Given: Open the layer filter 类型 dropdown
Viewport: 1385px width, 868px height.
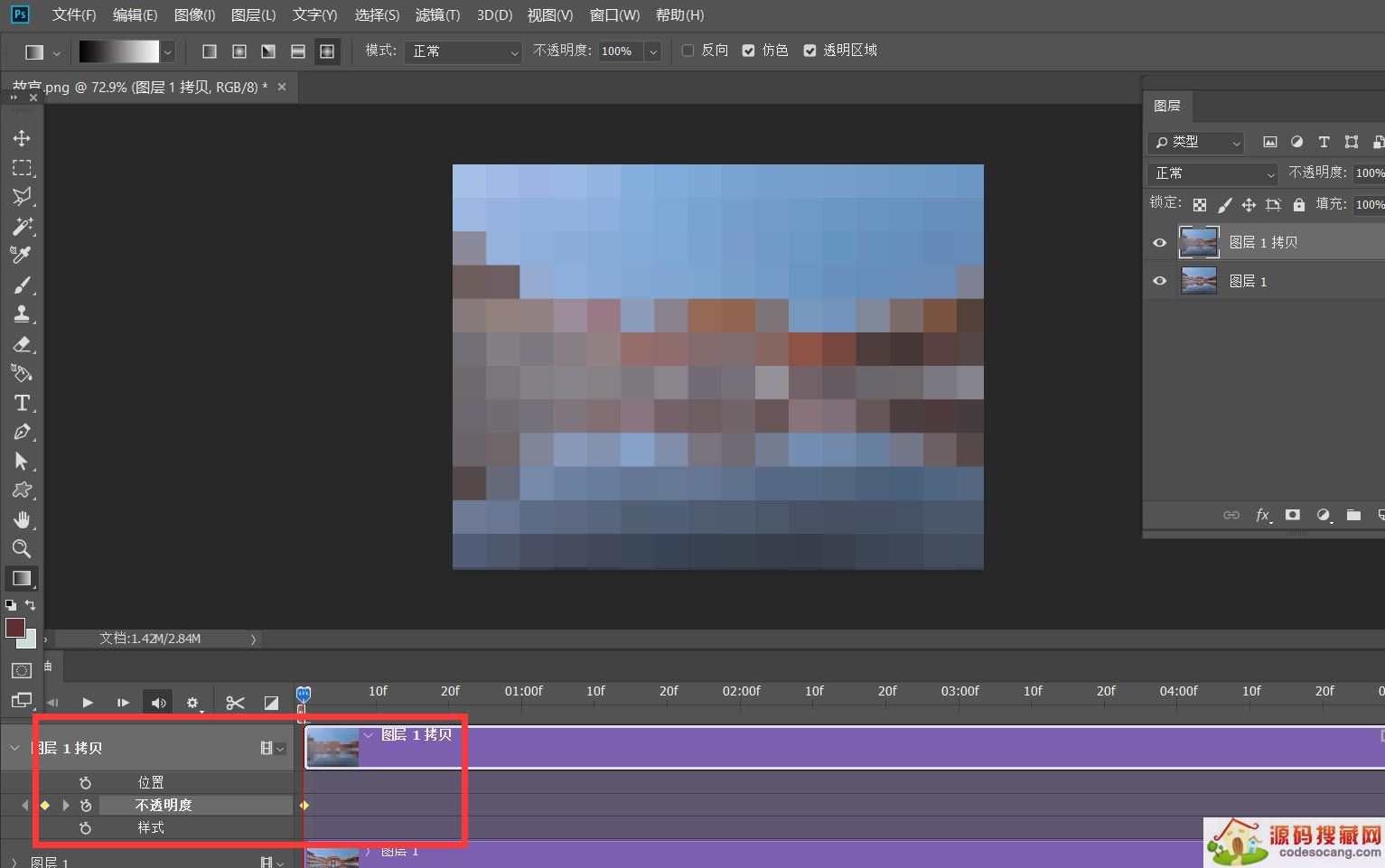Looking at the screenshot, I should tap(1195, 142).
